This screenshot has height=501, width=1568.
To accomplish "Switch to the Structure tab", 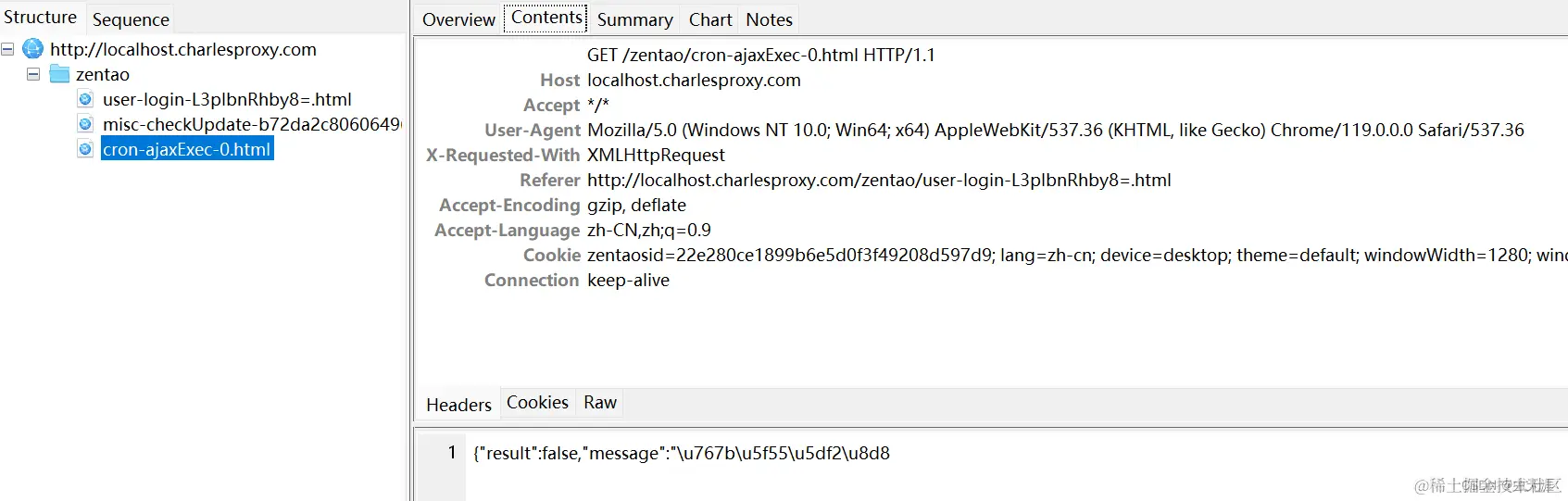I will coord(41,17).
